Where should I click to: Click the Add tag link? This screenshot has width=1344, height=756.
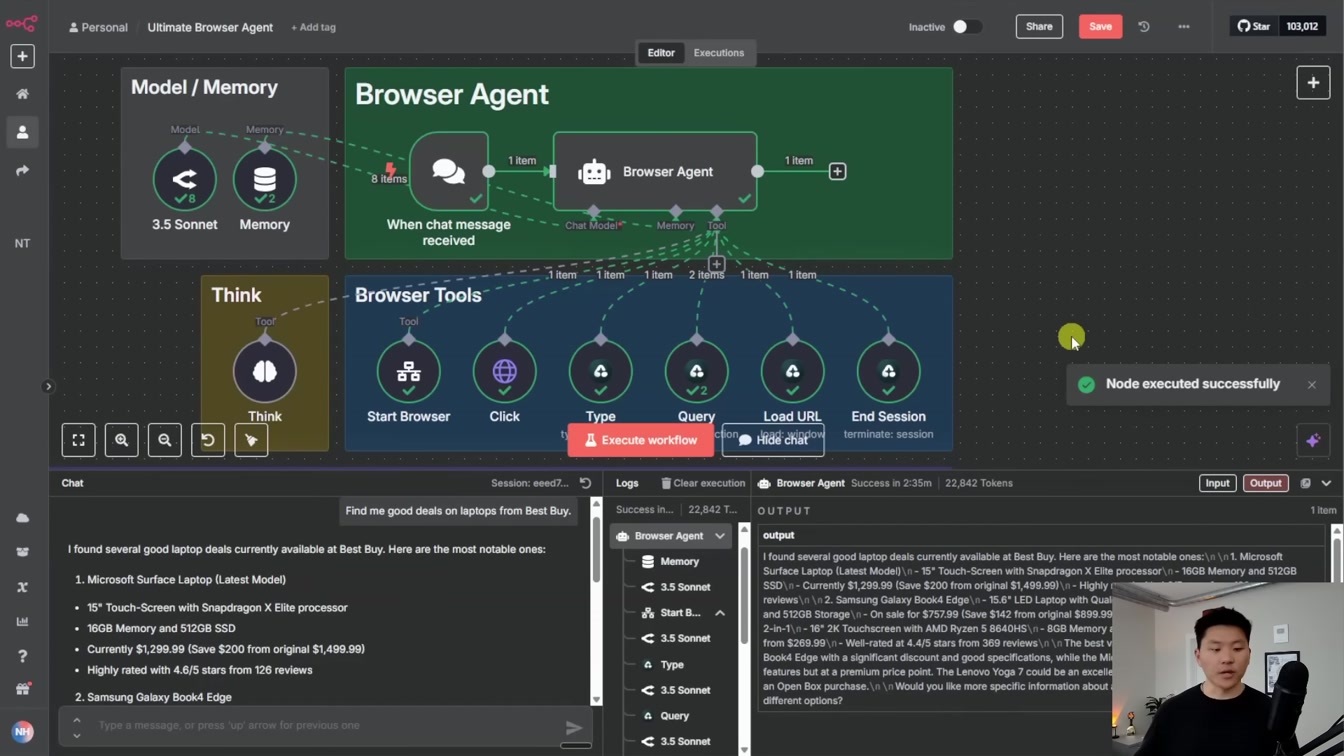(313, 27)
